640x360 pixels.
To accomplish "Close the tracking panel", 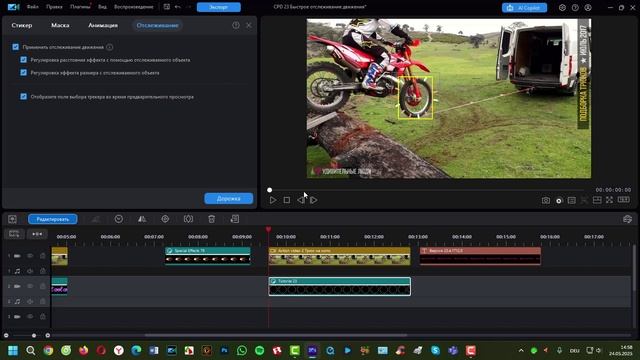I will [249, 25].
